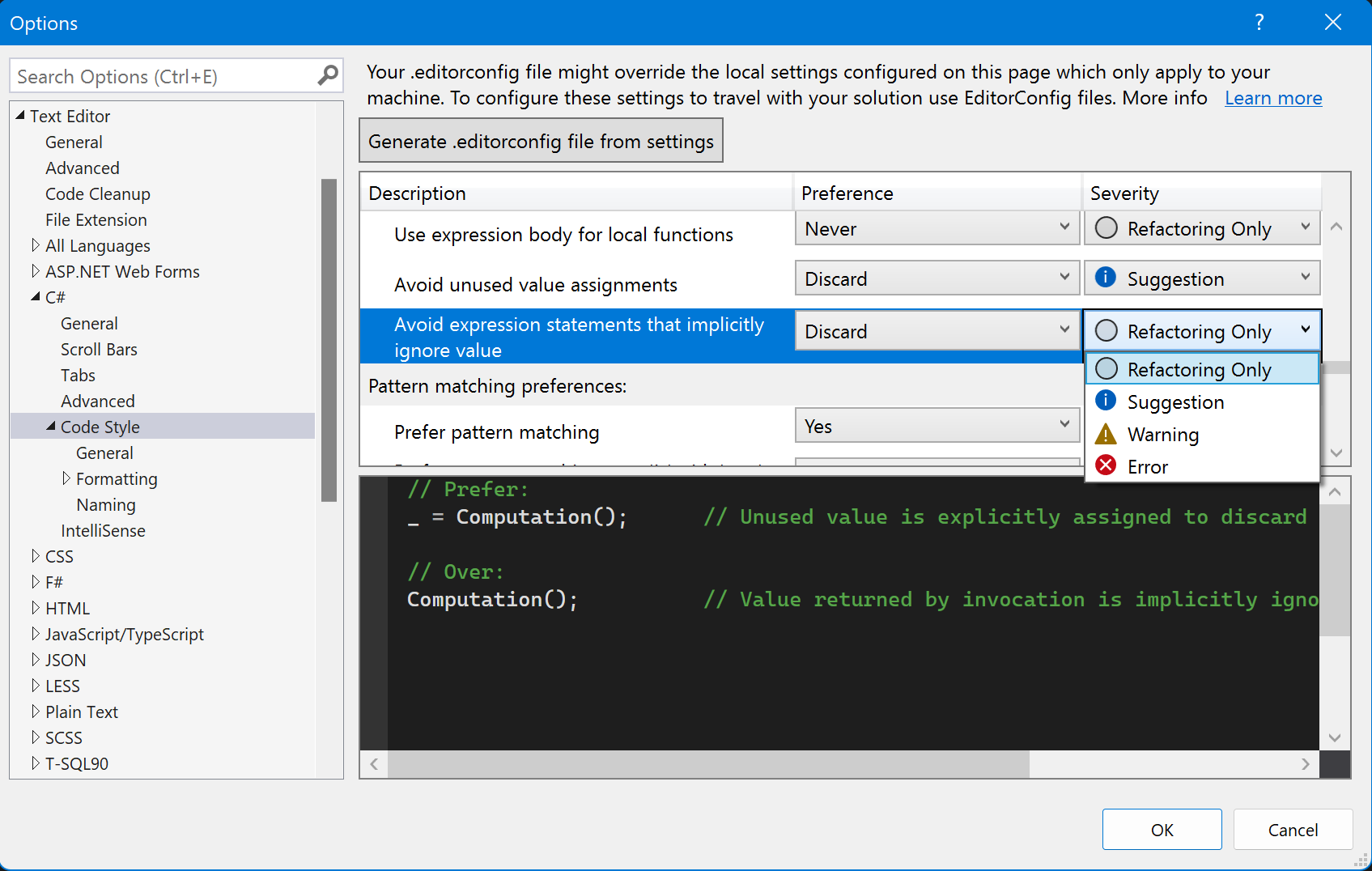This screenshot has height=871, width=1372.
Task: Select the Naming tree item
Action: [105, 504]
